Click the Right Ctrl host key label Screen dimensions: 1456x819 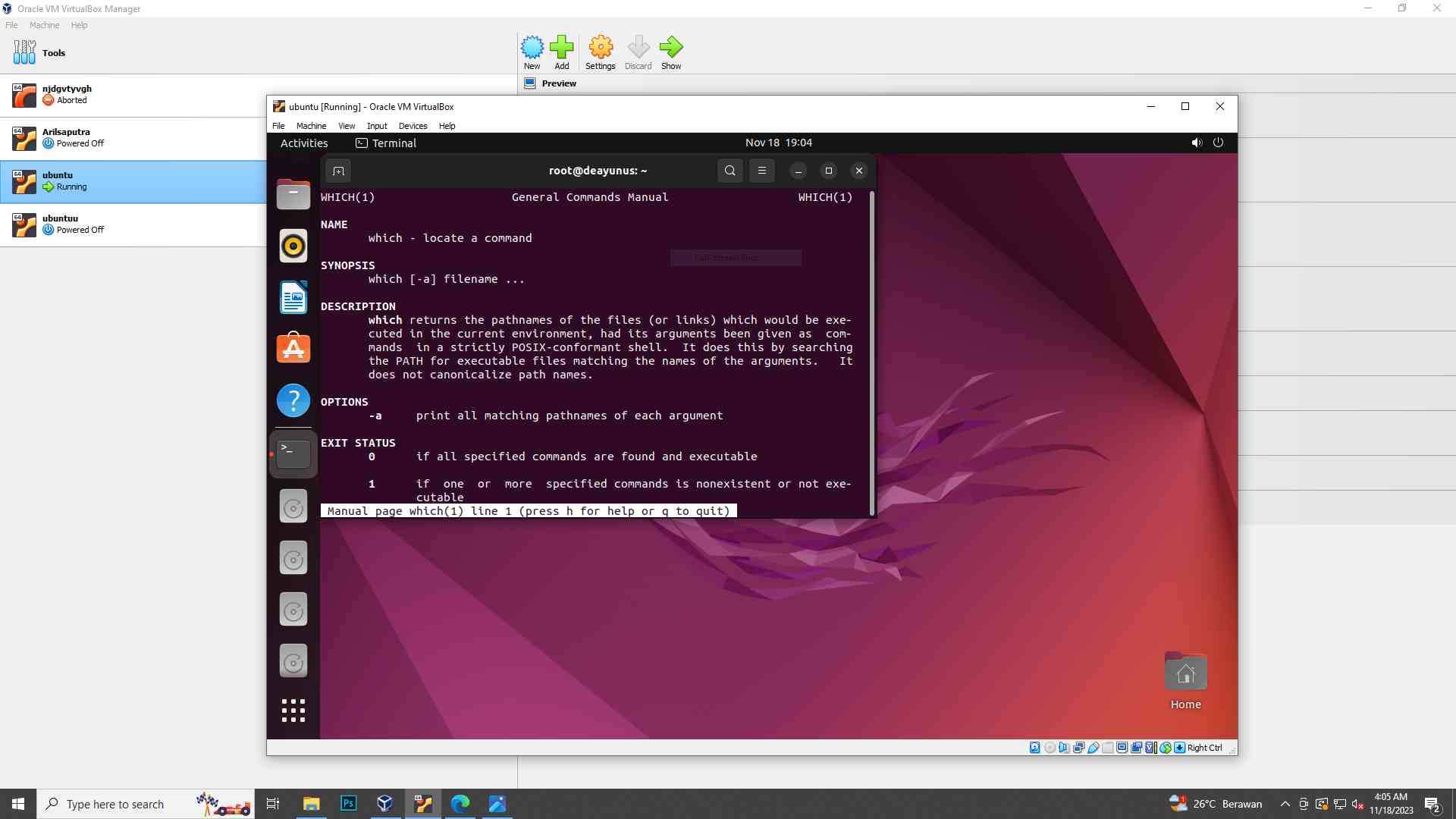1204,748
